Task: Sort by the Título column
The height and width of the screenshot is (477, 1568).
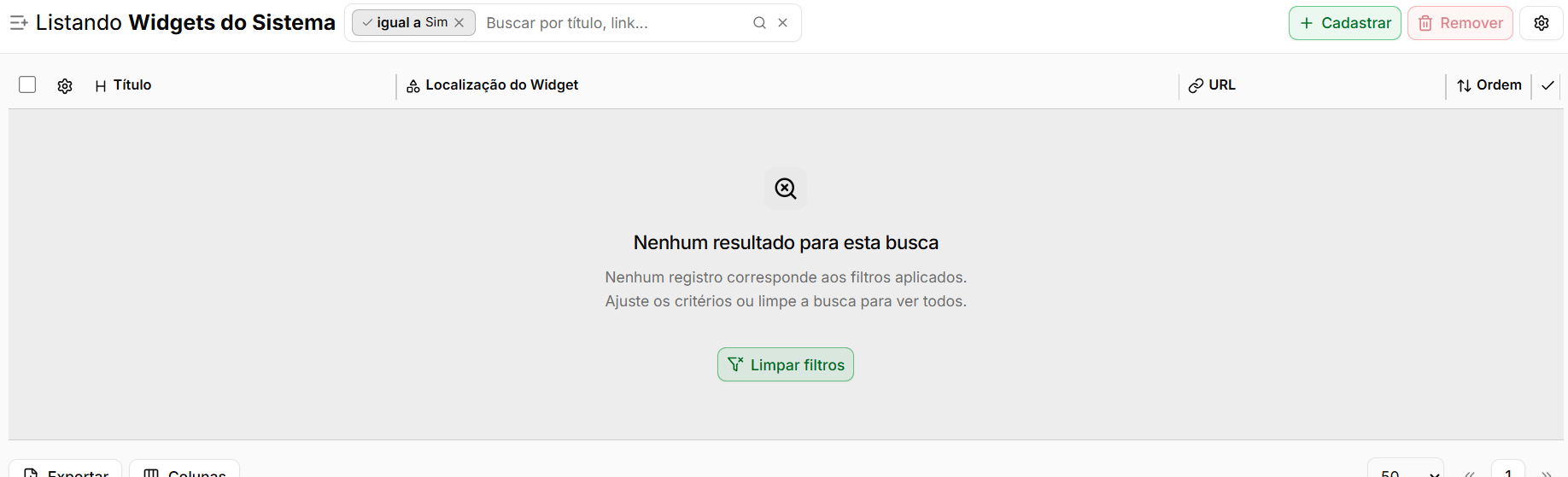Action: tap(124, 85)
